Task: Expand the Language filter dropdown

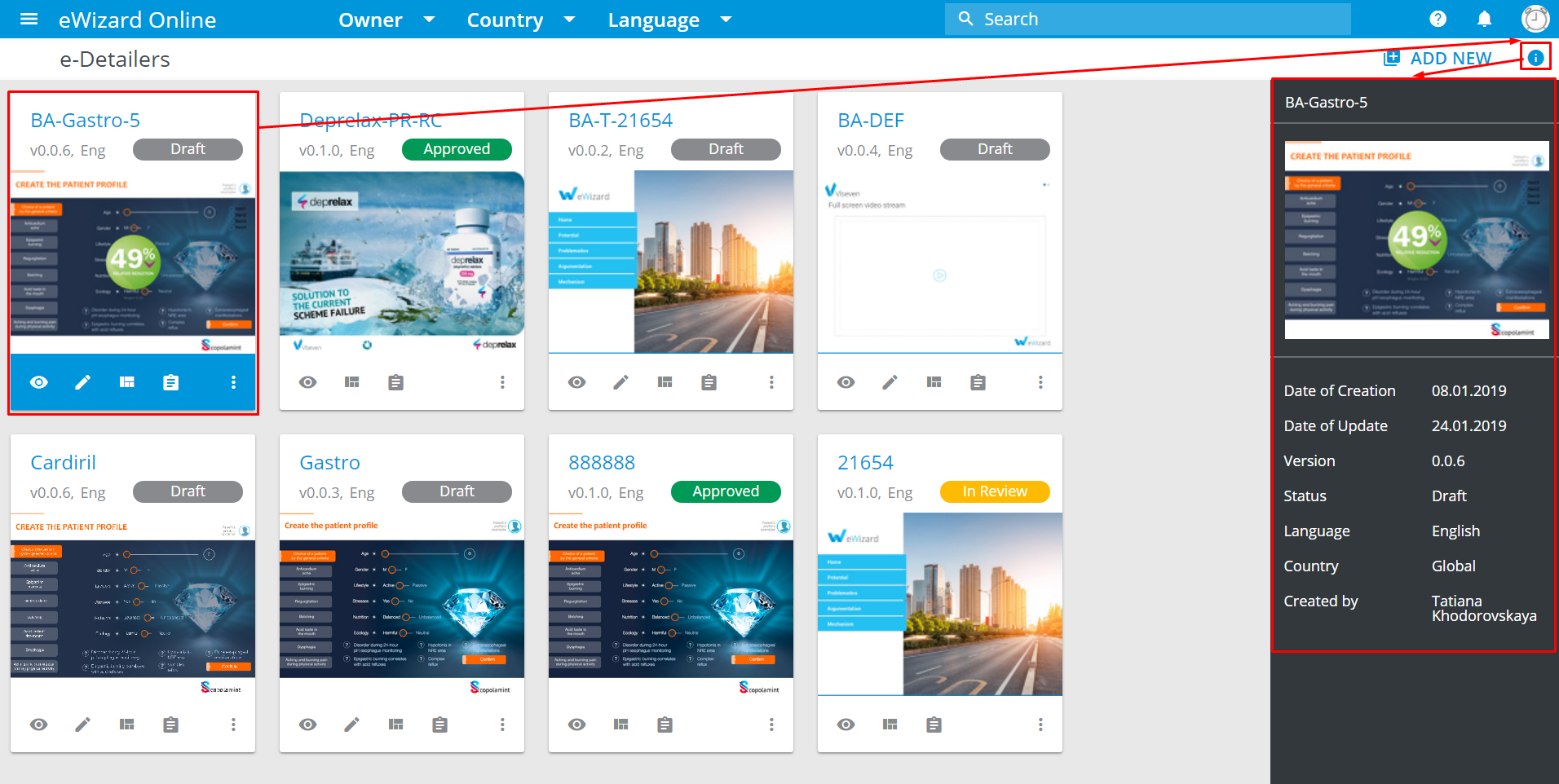Action: click(x=669, y=20)
